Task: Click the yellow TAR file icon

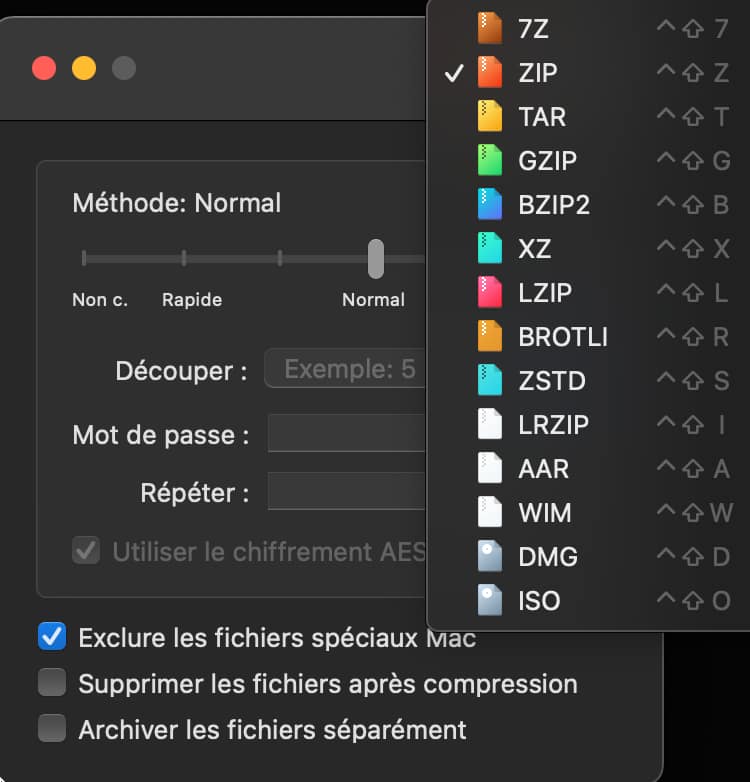Action: pos(490,117)
